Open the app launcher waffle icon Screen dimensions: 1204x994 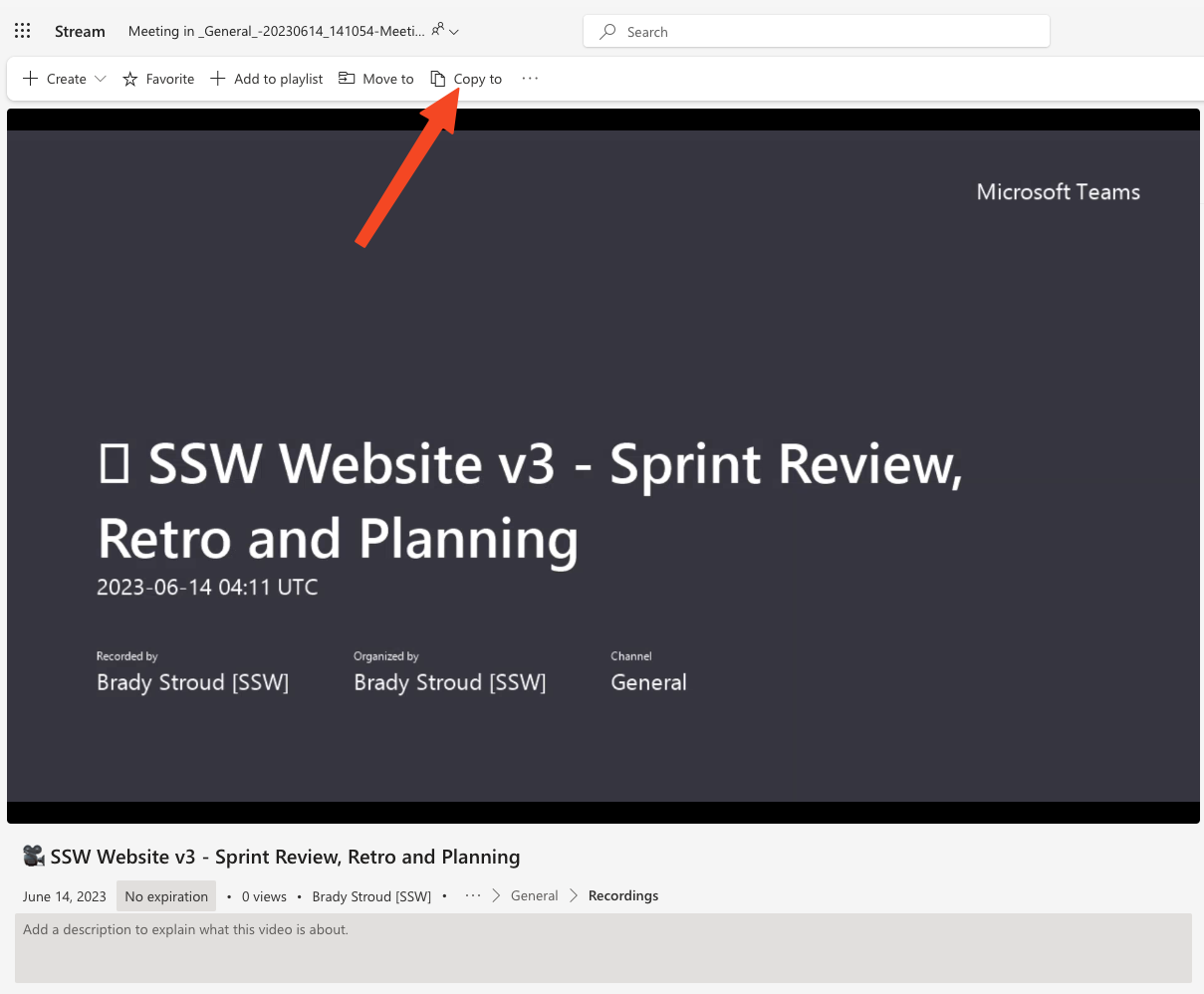[23, 31]
